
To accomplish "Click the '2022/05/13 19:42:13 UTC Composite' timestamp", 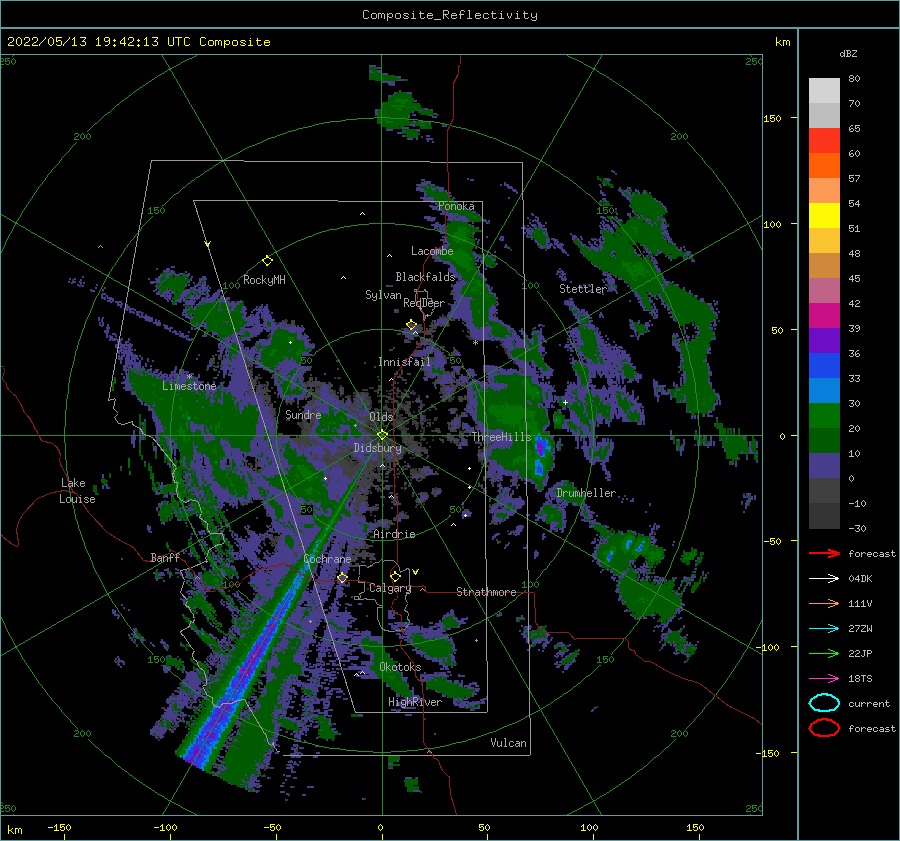I will [x=138, y=42].
